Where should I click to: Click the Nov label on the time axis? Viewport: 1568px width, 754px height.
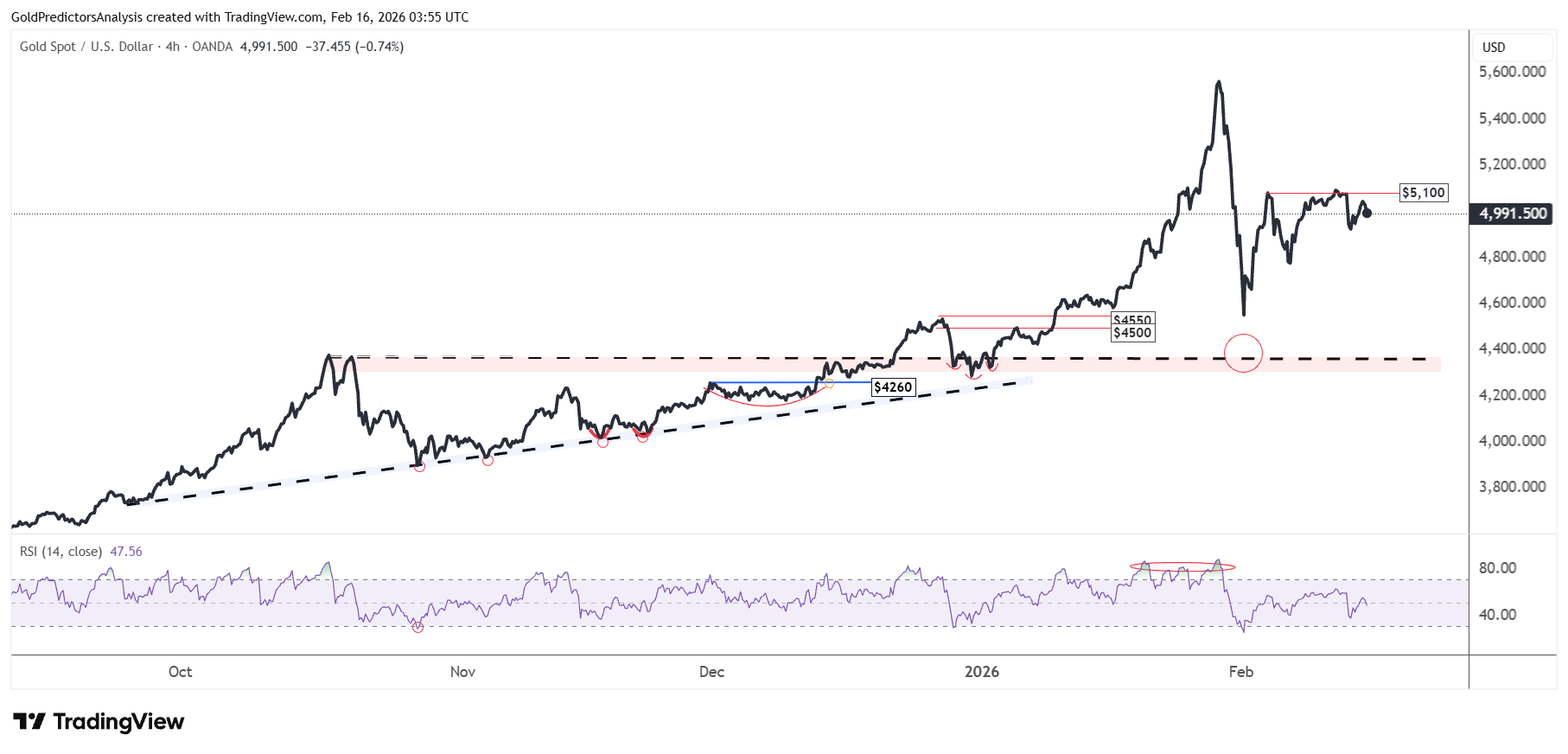point(462,672)
